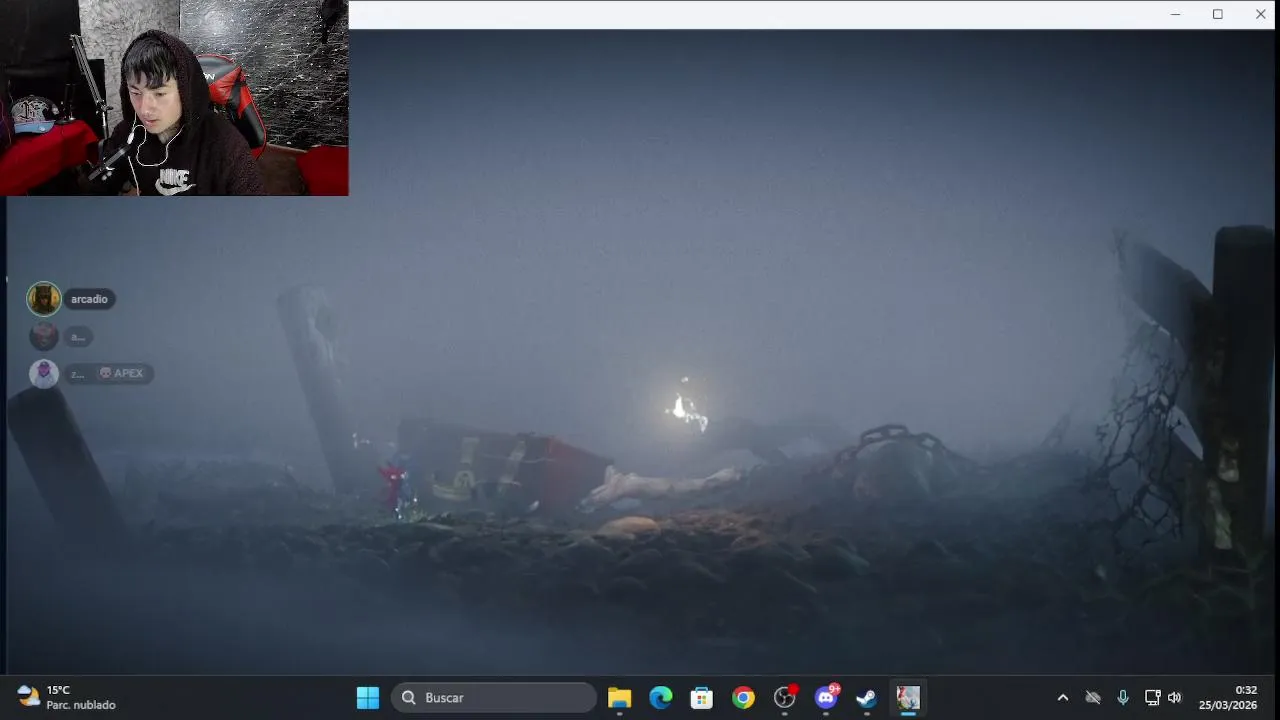Open the volume control in tray

point(1174,697)
